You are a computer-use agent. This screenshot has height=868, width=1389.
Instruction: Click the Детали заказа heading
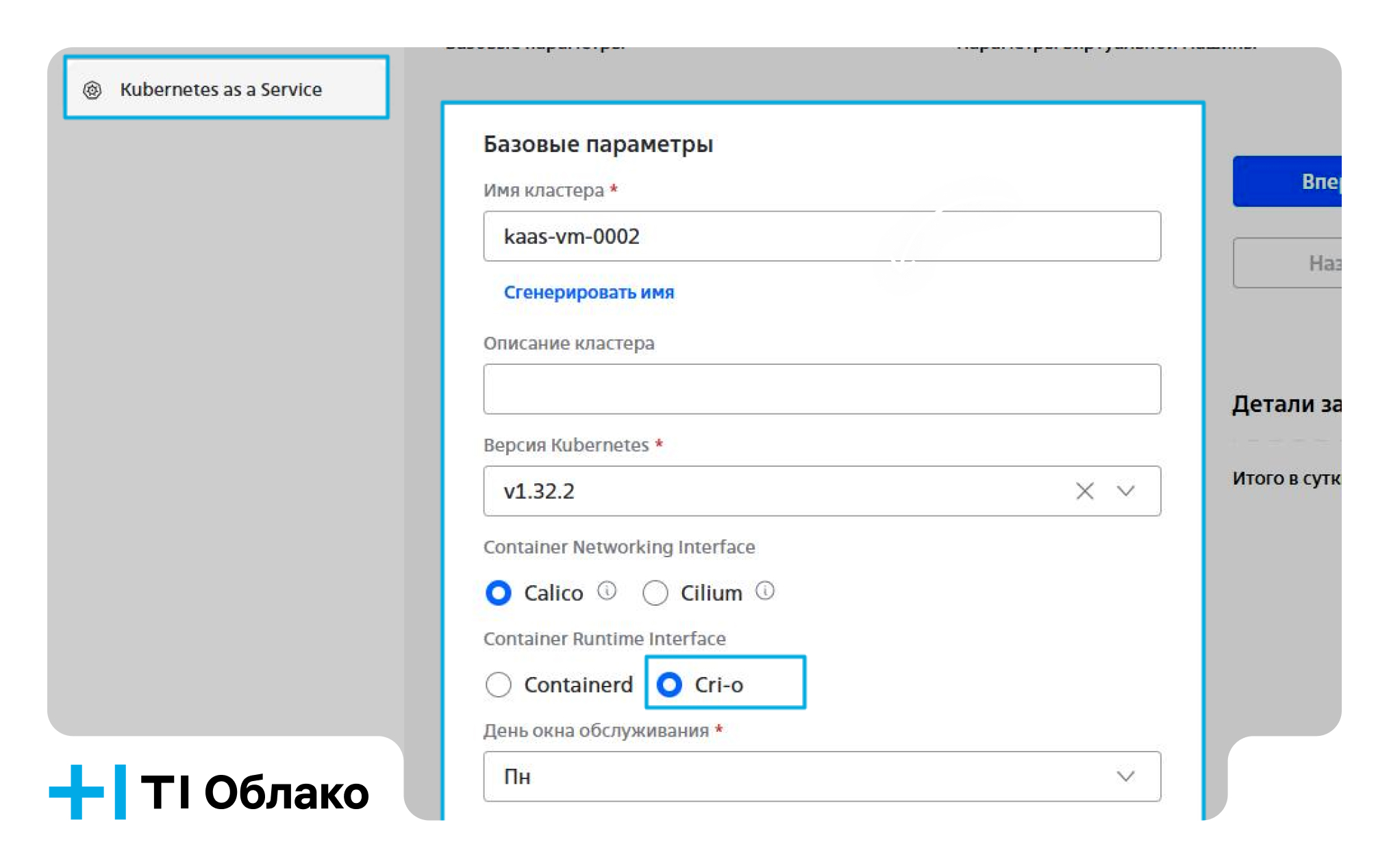1286,404
